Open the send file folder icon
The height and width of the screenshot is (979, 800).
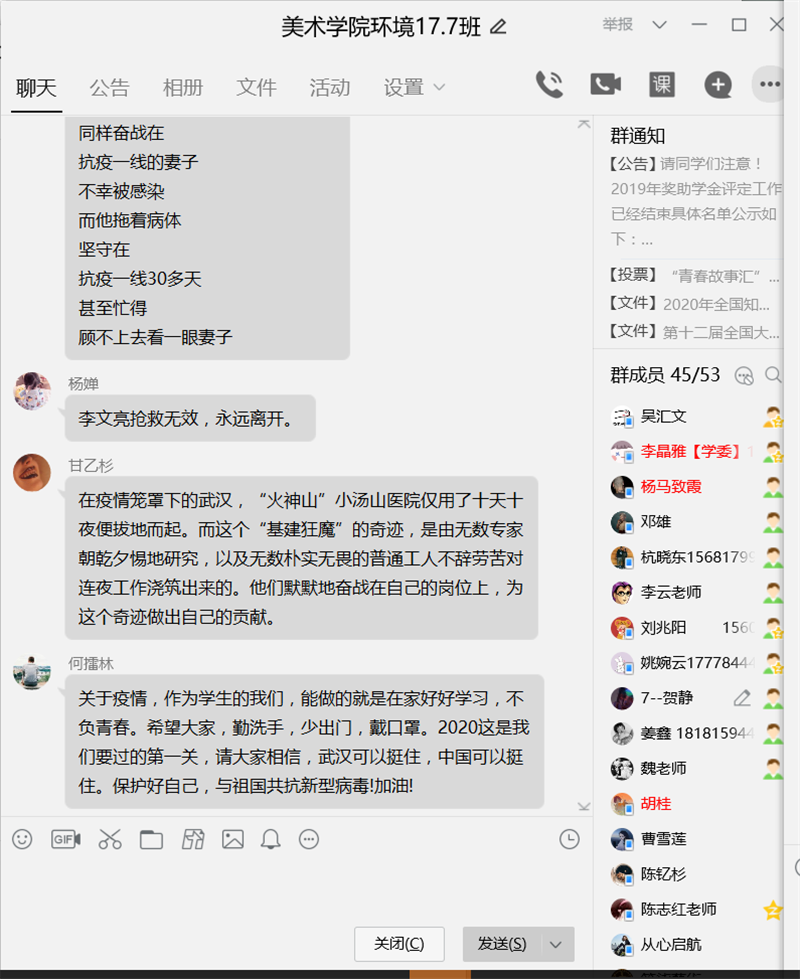point(151,840)
